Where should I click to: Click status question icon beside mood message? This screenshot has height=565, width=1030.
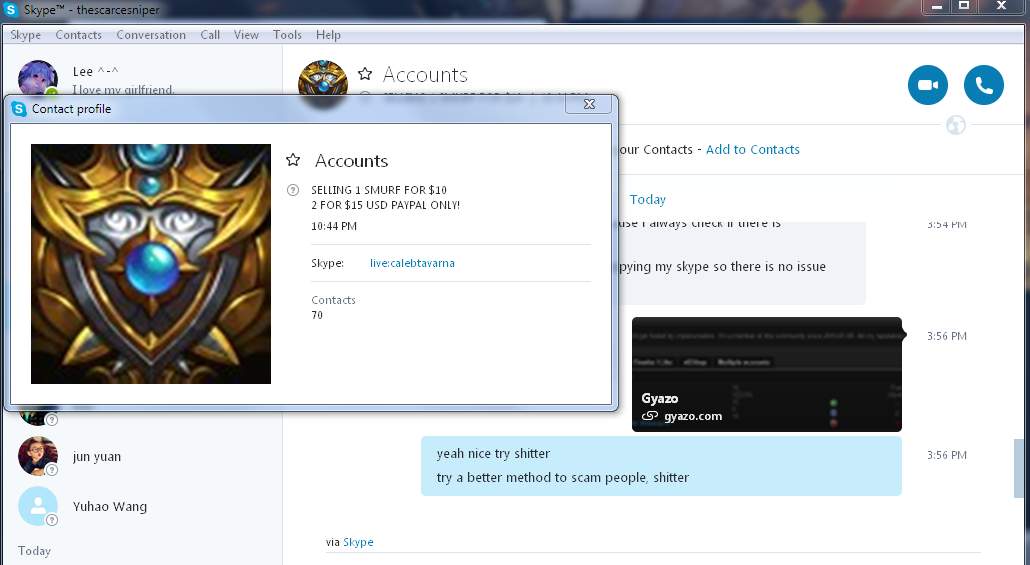[x=293, y=190]
